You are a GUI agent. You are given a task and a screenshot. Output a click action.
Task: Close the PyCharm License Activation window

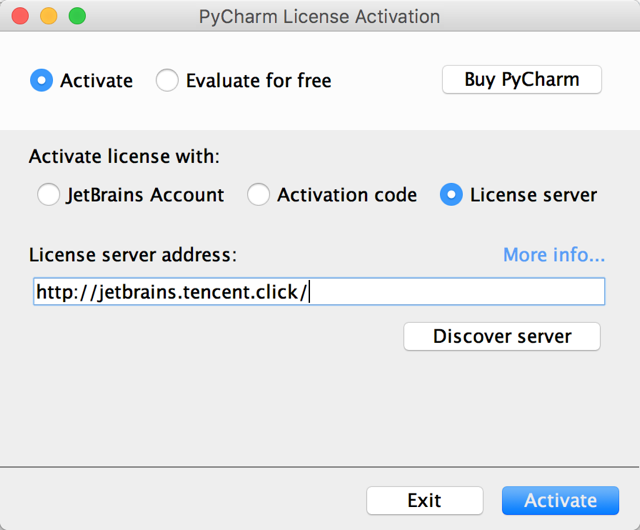21,17
